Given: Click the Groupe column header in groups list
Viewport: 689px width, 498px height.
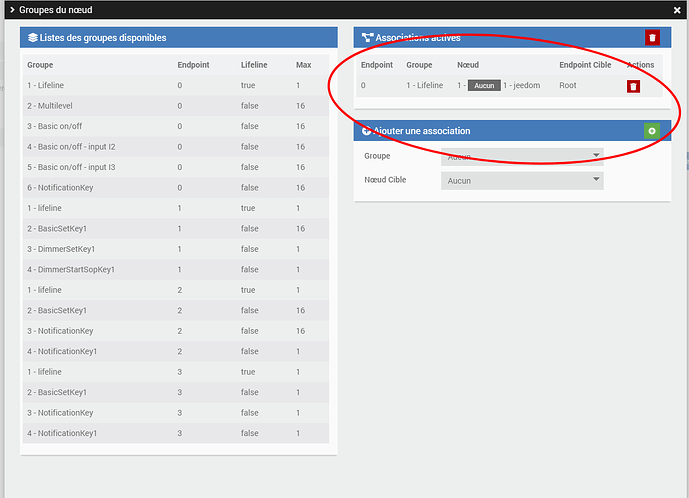Looking at the screenshot, I should pos(40,65).
